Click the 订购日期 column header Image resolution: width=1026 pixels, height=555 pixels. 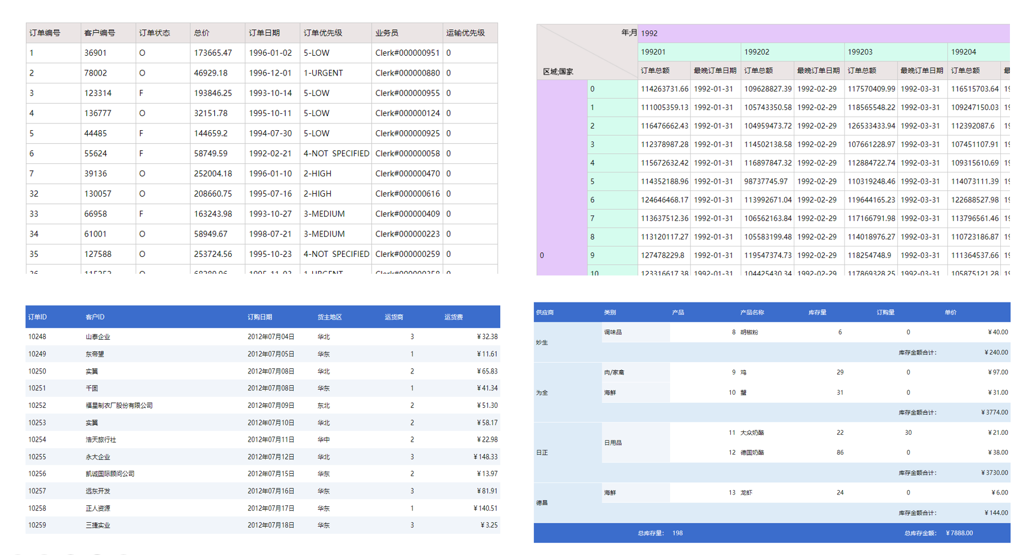pyautogui.click(x=259, y=317)
